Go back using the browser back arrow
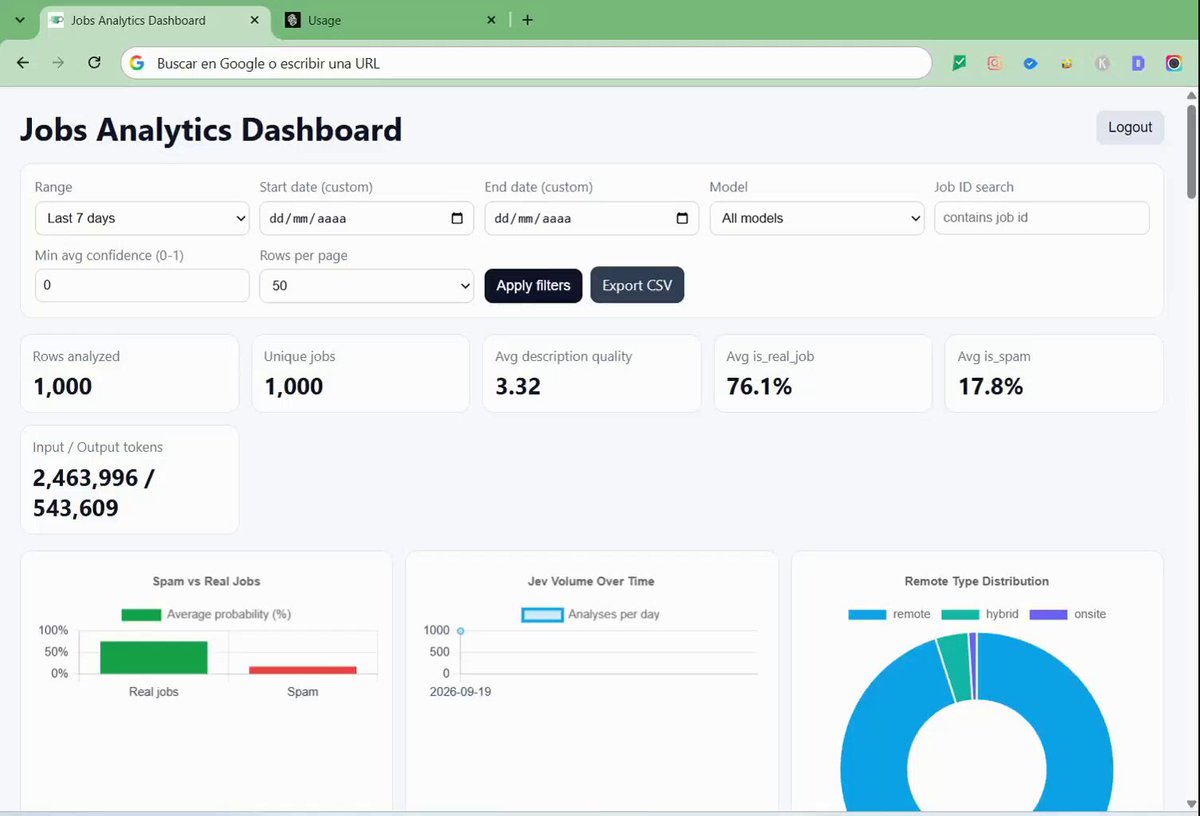Image resolution: width=1200 pixels, height=816 pixels. click(23, 63)
